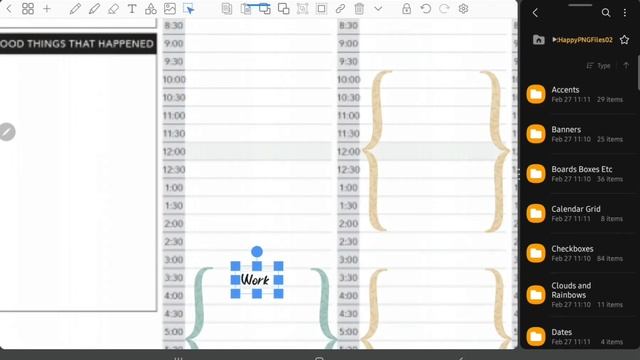The width and height of the screenshot is (640, 360).
Task: Bring the selected object forward
Action: tap(283, 9)
